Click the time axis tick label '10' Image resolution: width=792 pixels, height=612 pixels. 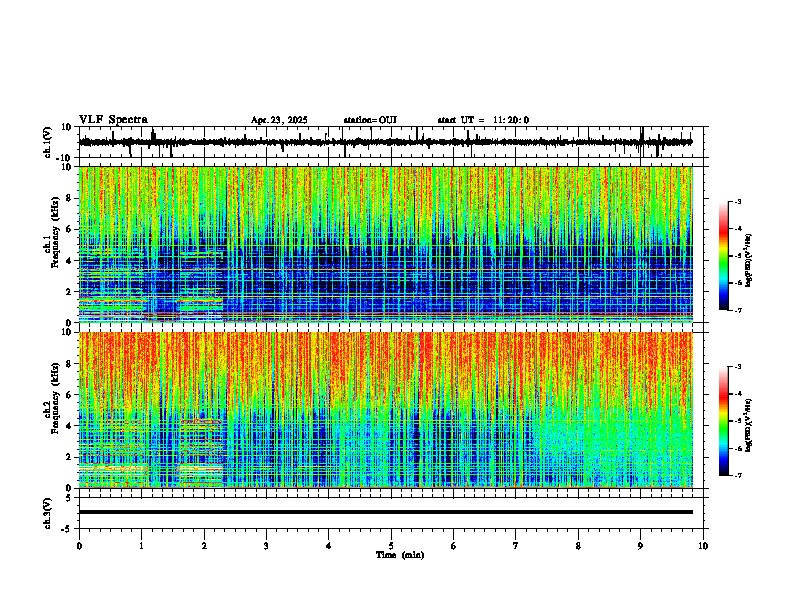tap(703, 546)
